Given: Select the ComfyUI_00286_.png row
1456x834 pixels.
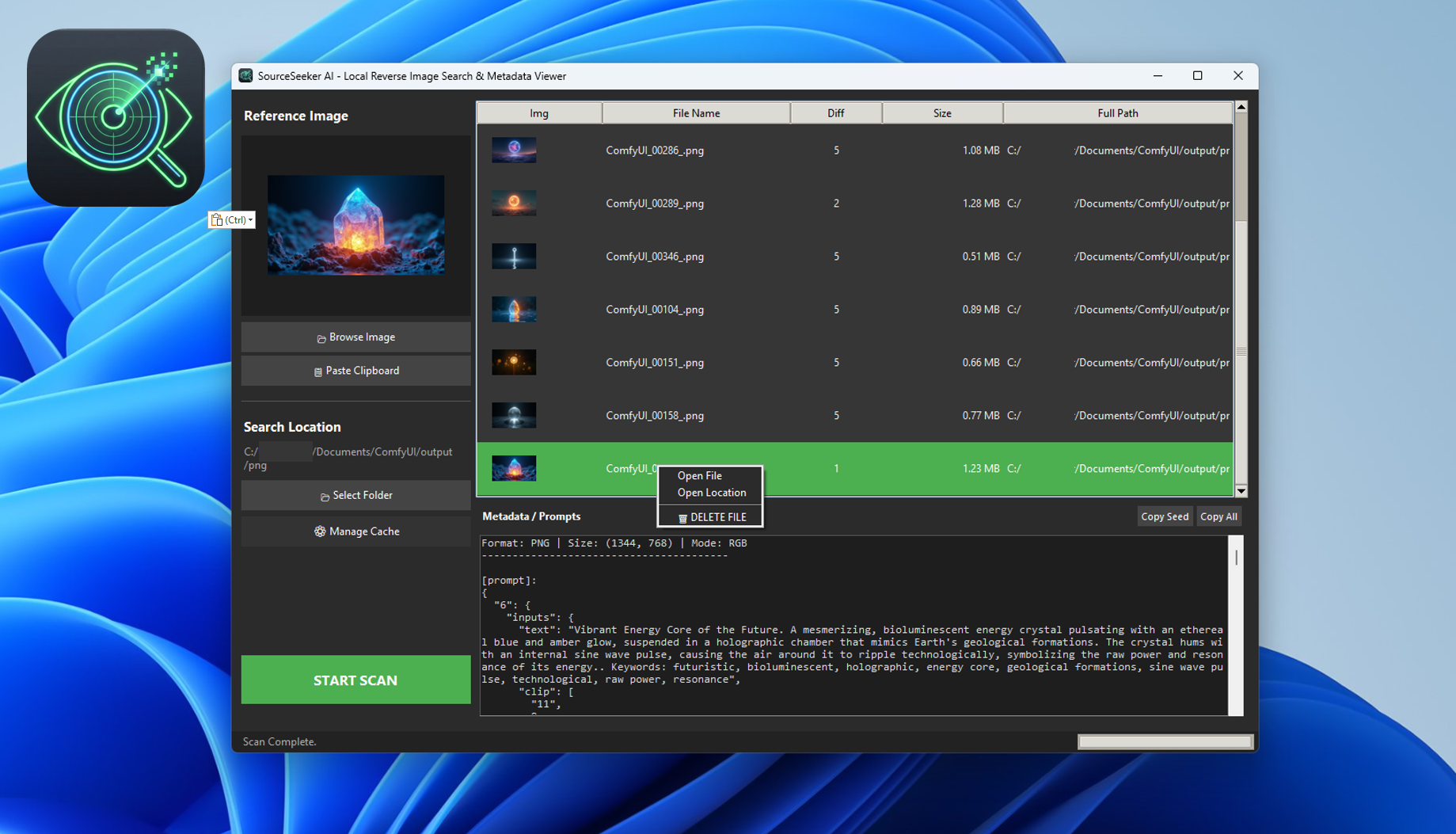Looking at the screenshot, I should [x=792, y=150].
